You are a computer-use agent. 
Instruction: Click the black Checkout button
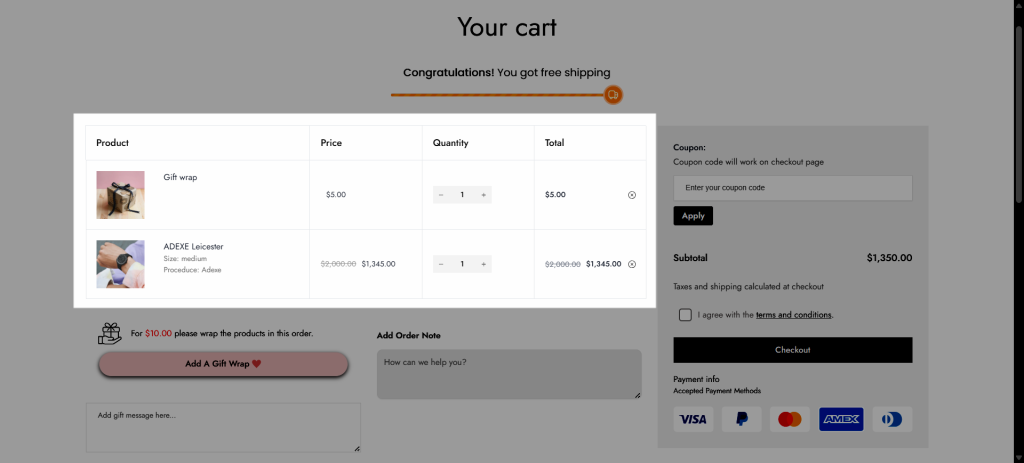pyautogui.click(x=793, y=350)
